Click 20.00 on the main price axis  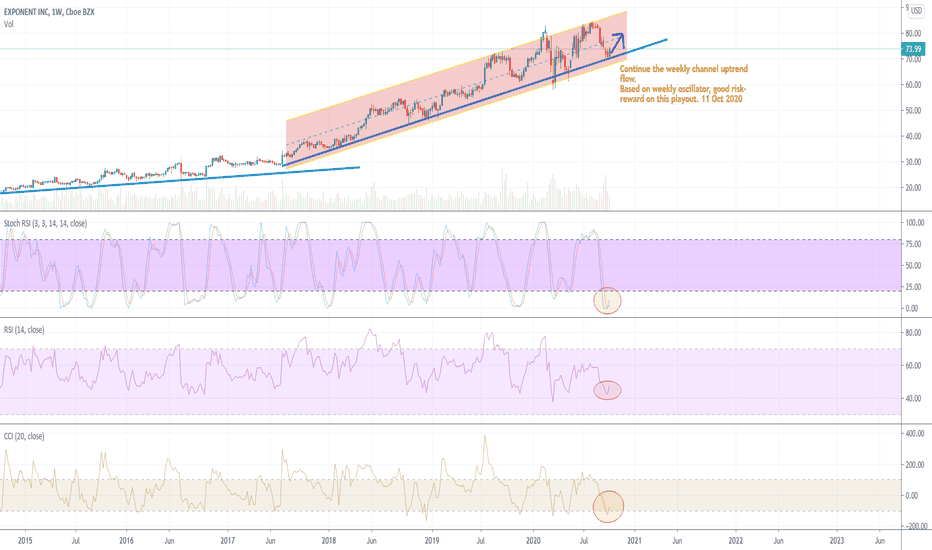(913, 188)
